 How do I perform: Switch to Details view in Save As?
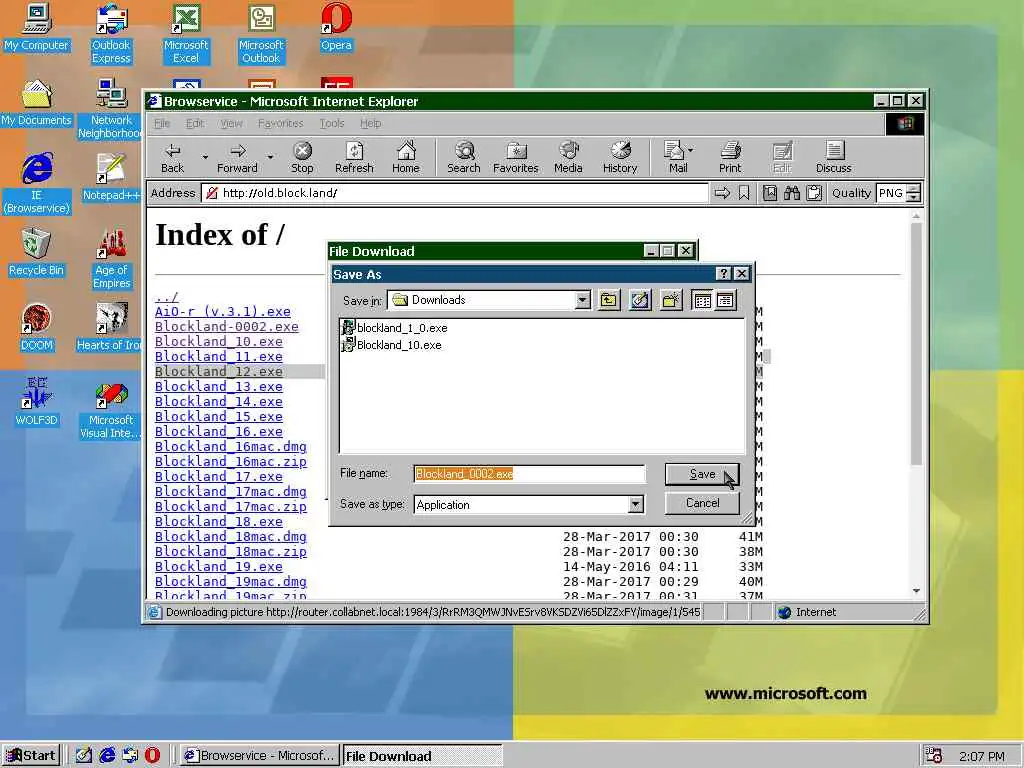coord(725,300)
